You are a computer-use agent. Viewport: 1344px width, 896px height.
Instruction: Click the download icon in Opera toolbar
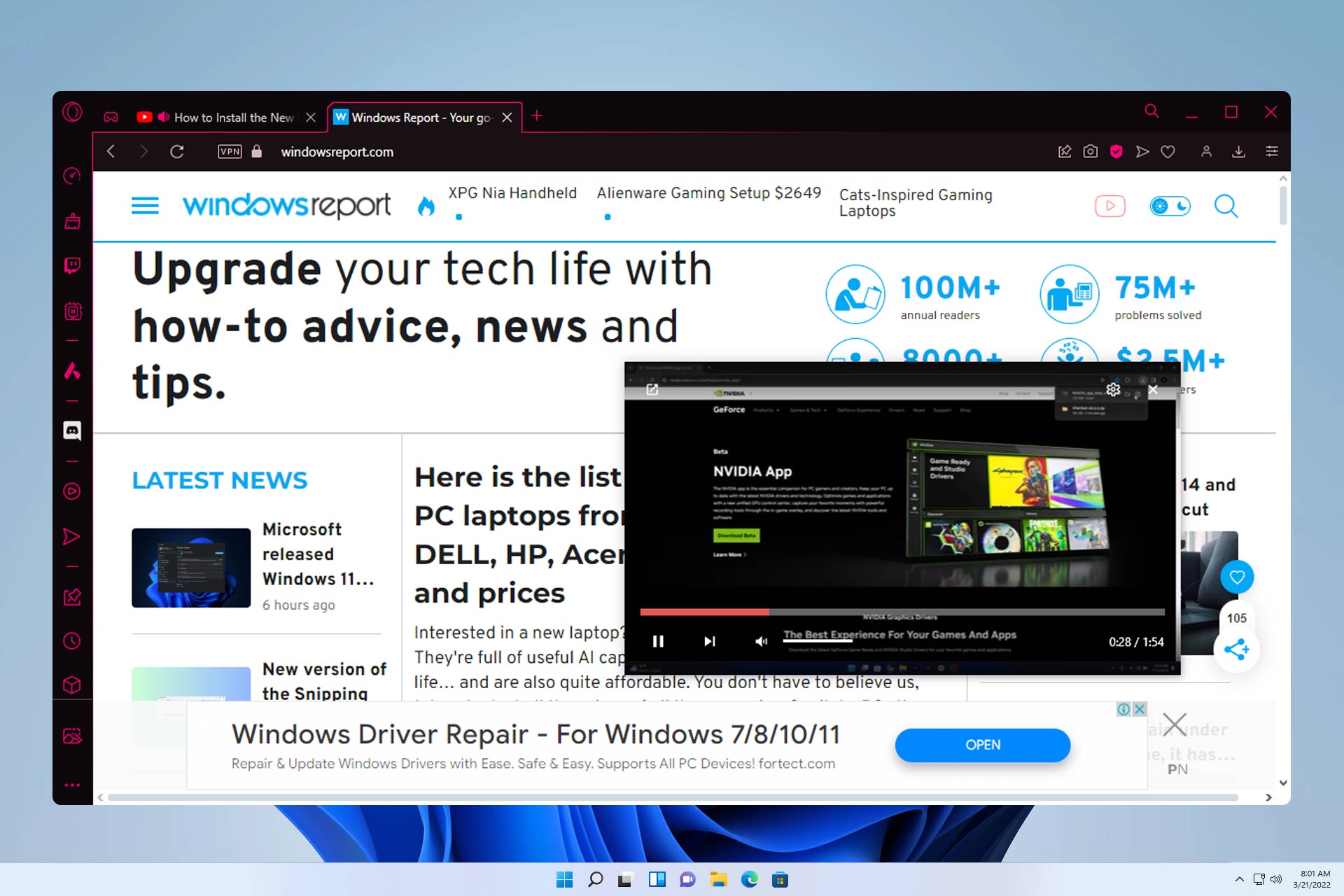(1237, 151)
